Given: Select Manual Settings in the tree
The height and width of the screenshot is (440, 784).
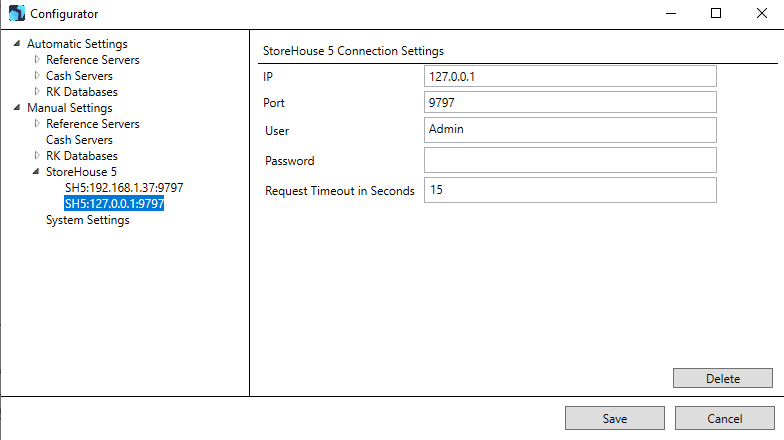Looking at the screenshot, I should (x=70, y=108).
